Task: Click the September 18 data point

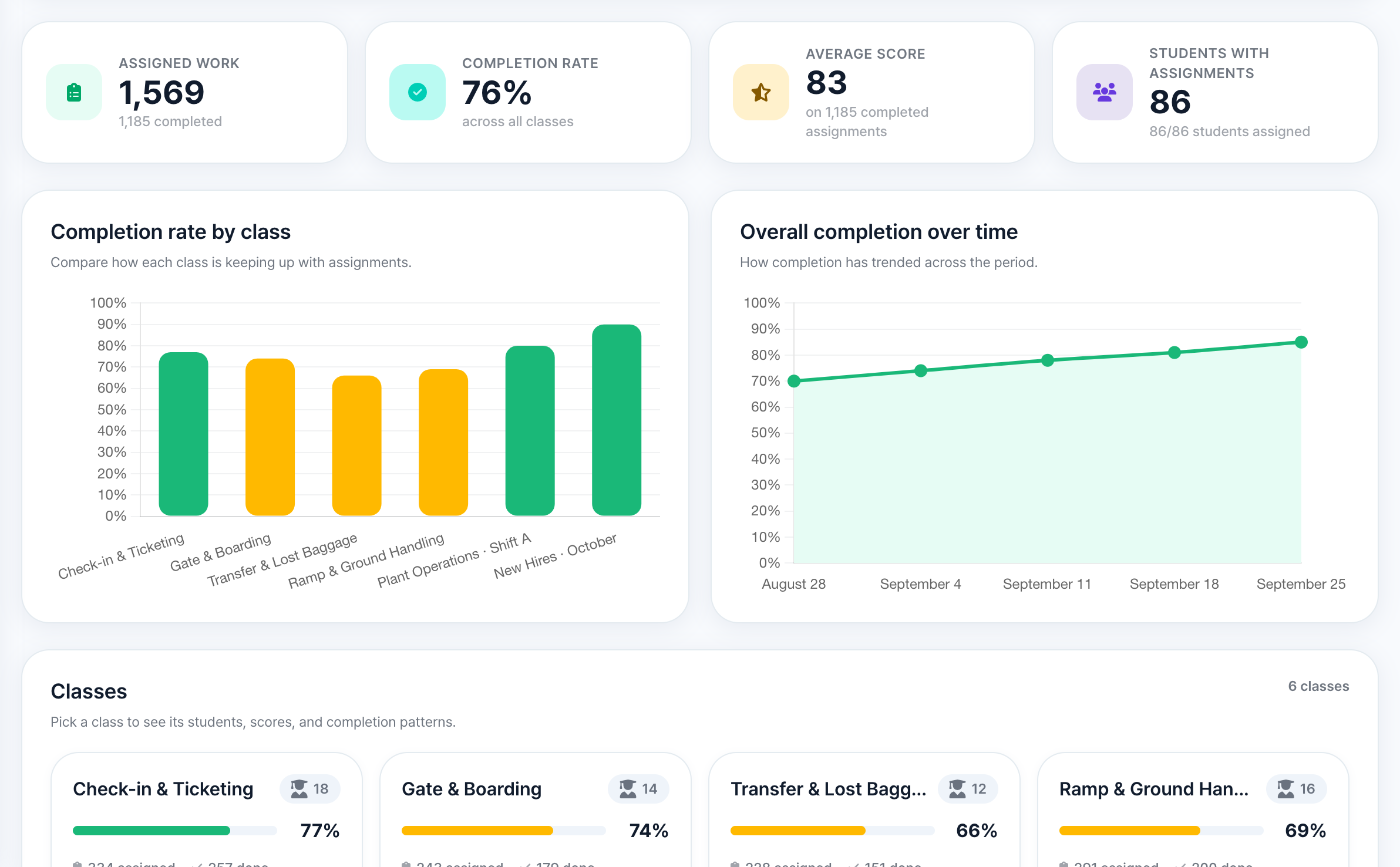Action: (x=1174, y=352)
